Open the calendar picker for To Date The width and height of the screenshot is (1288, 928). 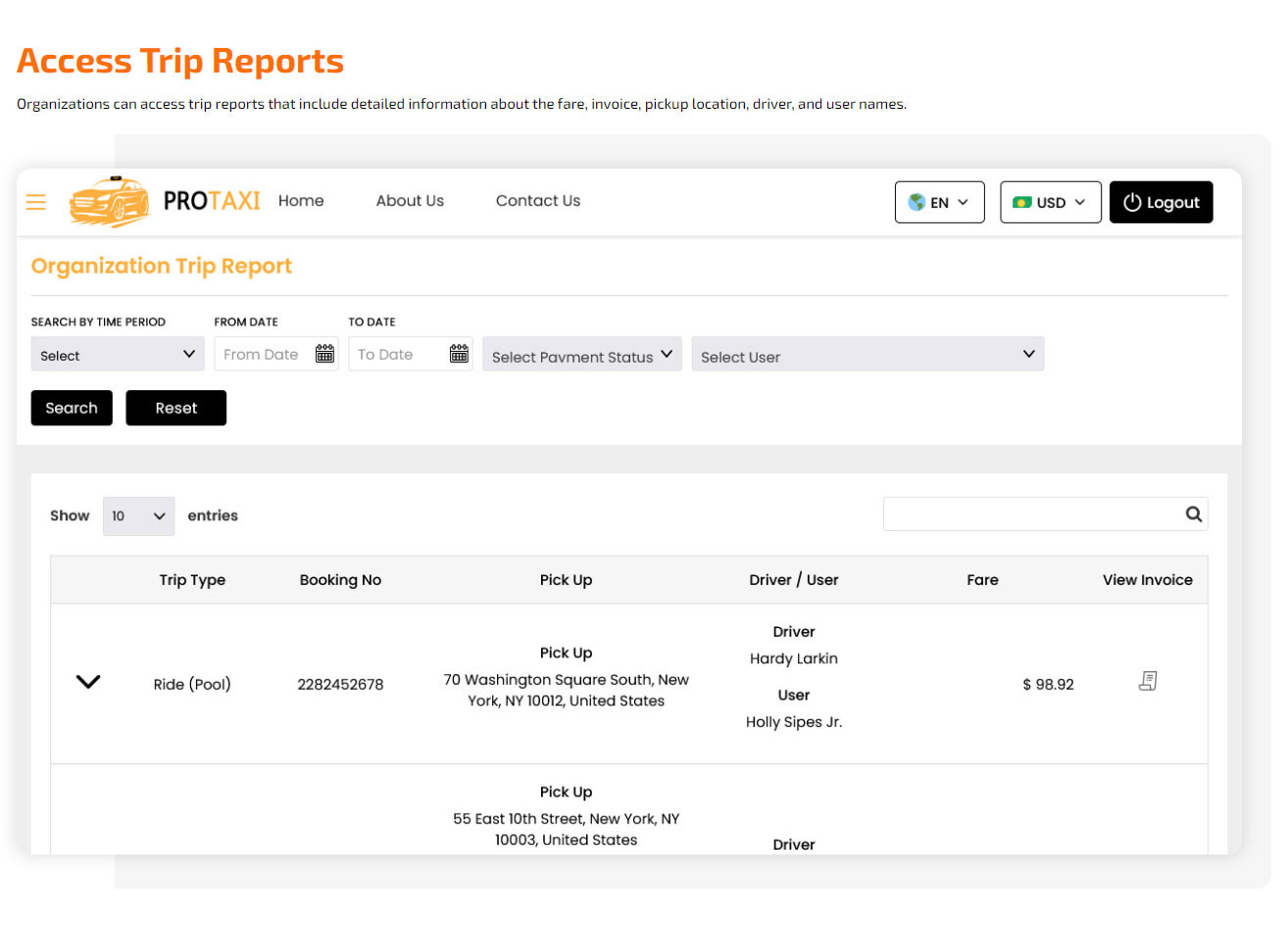[x=459, y=354]
